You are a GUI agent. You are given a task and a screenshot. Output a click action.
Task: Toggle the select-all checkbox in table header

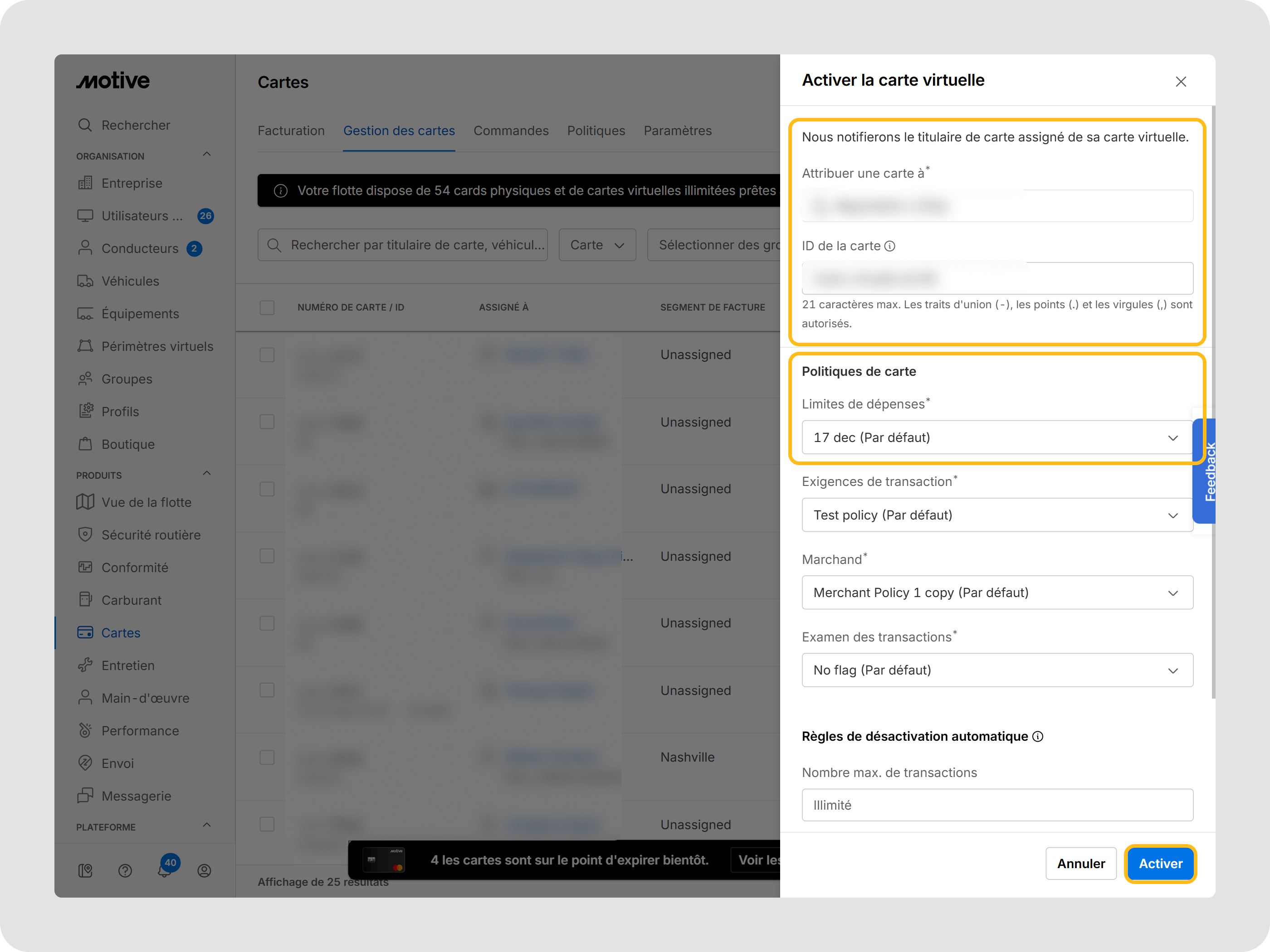[x=267, y=307]
